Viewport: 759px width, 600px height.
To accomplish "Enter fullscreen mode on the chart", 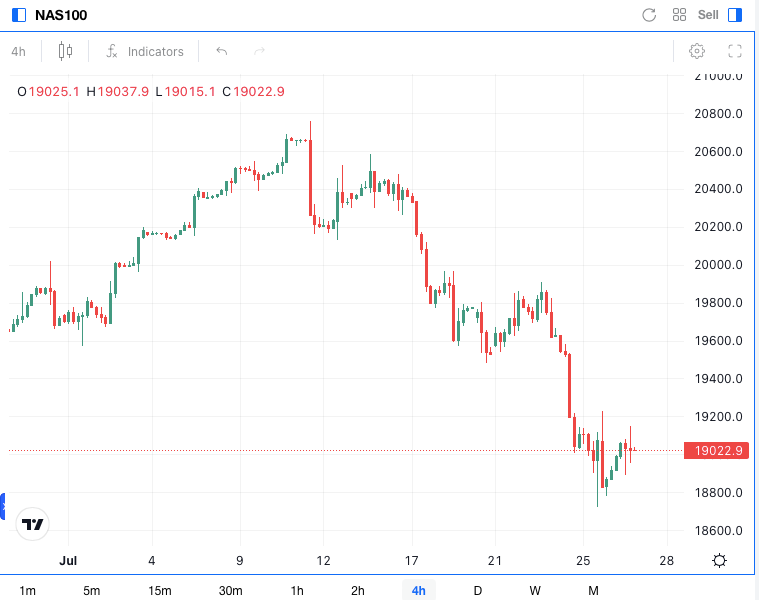I will 735,51.
